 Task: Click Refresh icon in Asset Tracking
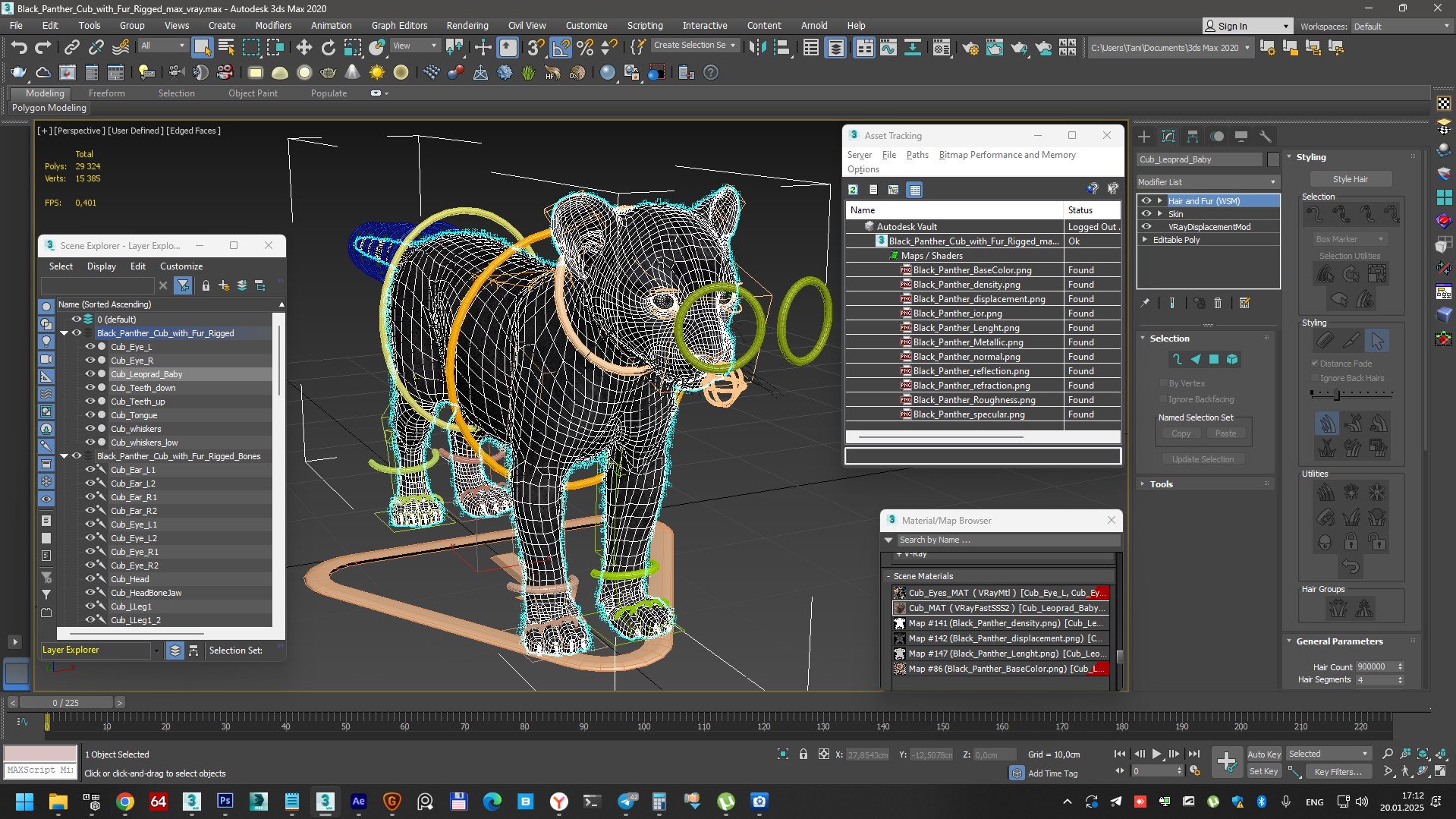coord(854,190)
